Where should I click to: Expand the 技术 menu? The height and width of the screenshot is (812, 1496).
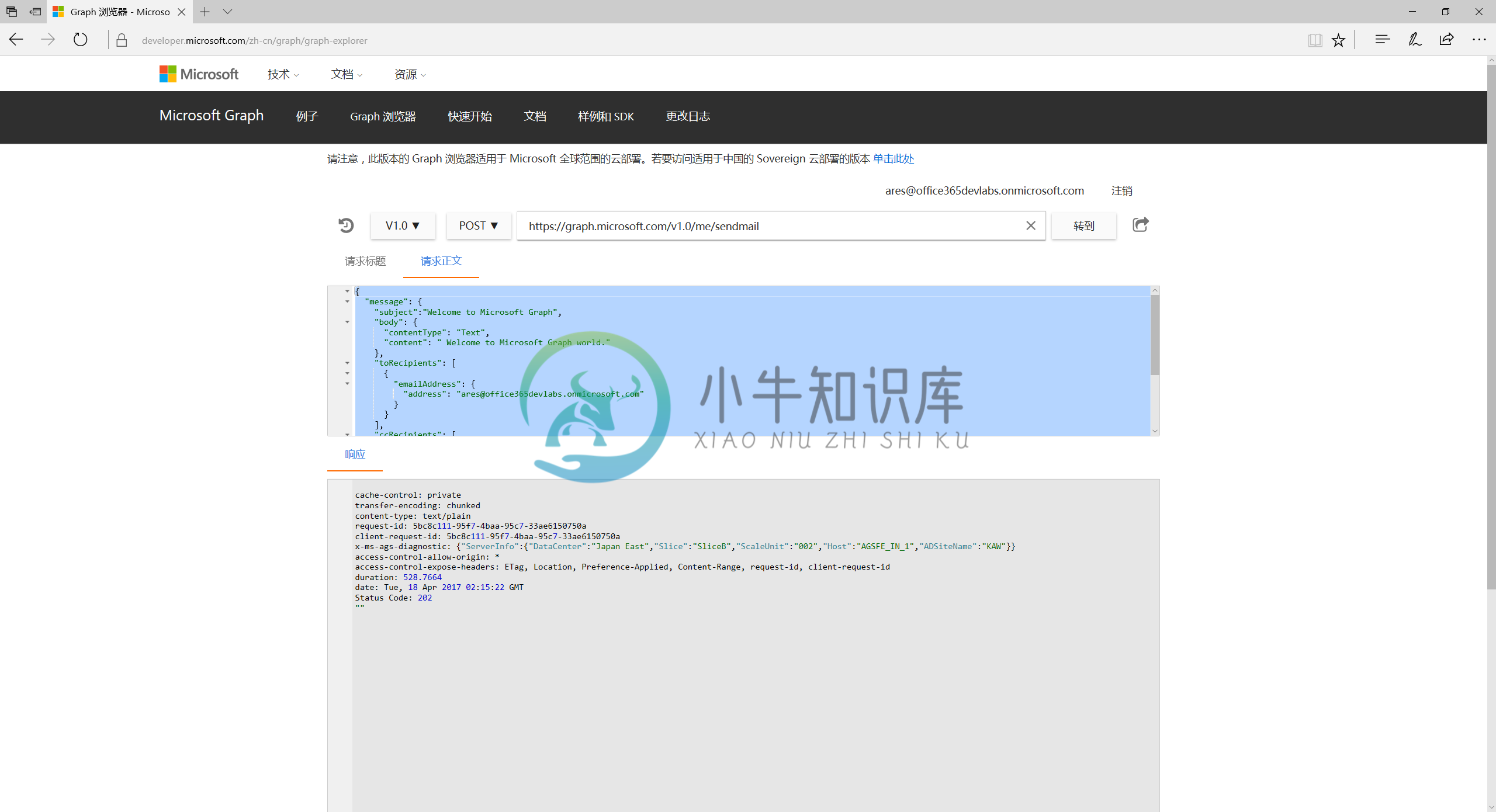coord(283,74)
